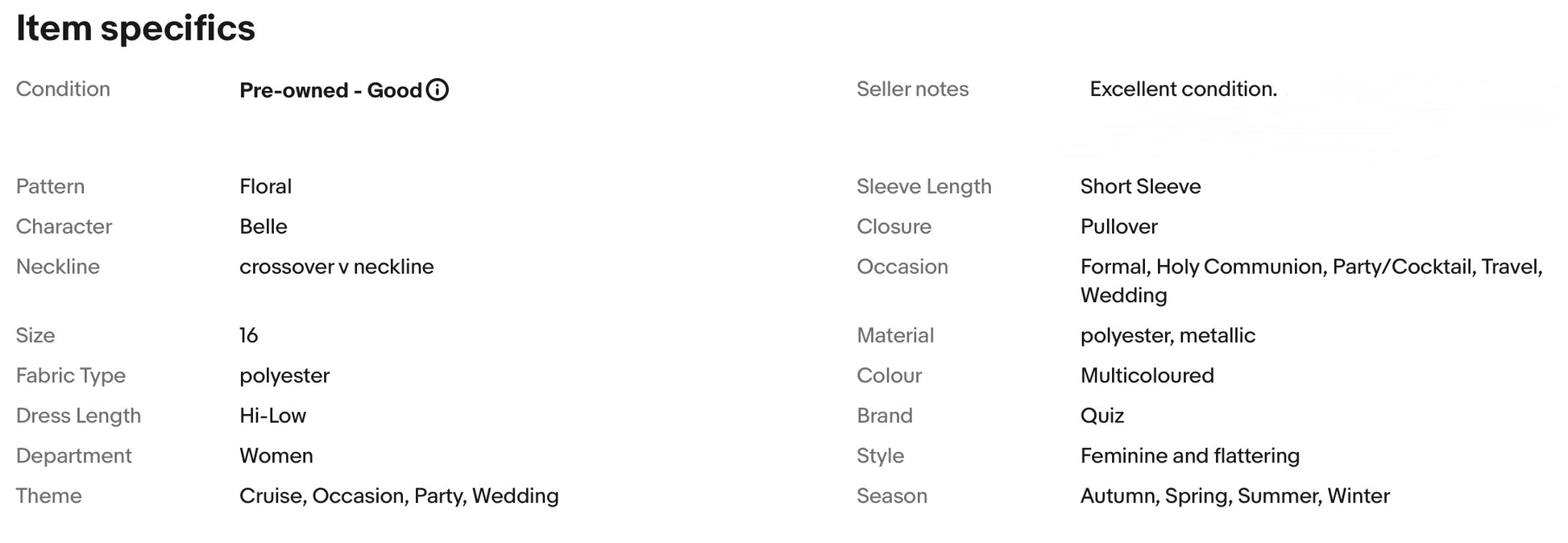
Task: Click the Belle character value
Action: pos(263,226)
